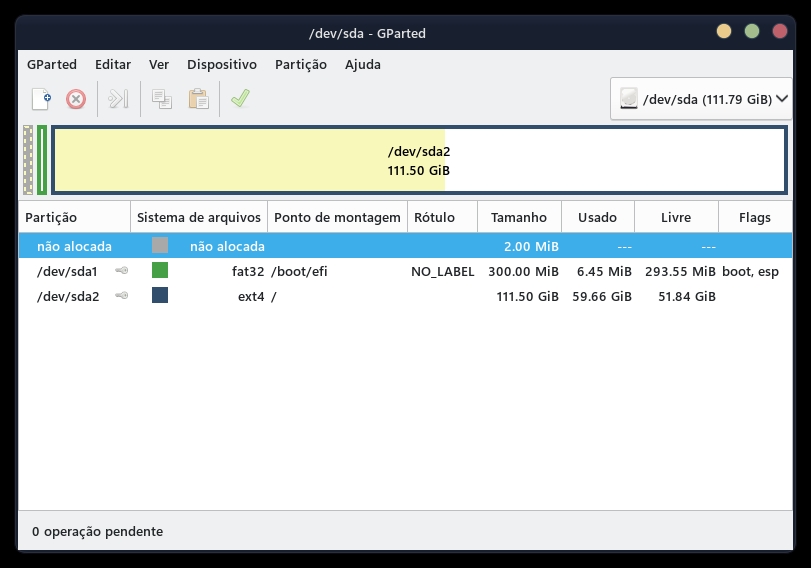811x568 pixels.
Task: Click the 111.50 GiB size cell in table
Action: tap(528, 296)
